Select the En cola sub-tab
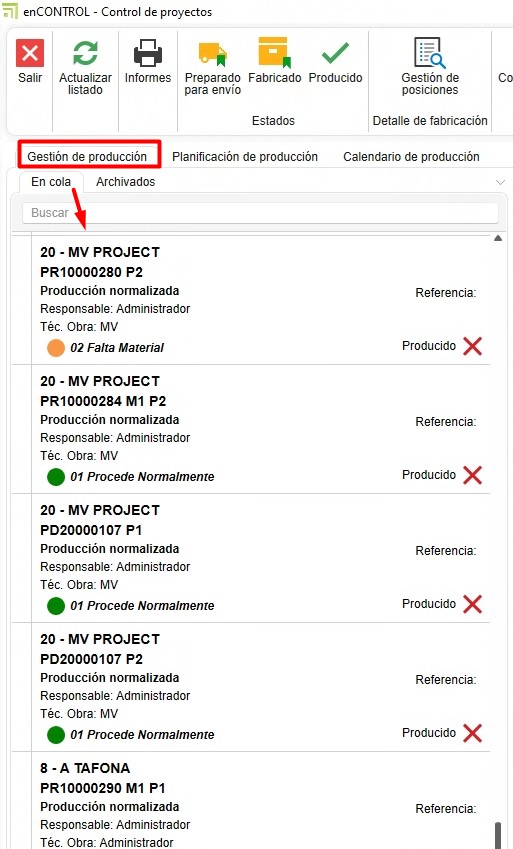Viewport: 513px width, 849px height. (x=51, y=182)
